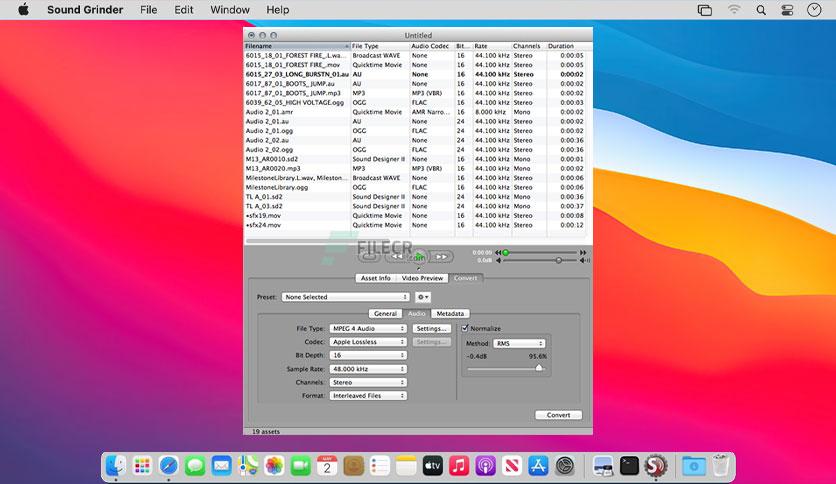836x484 pixels.
Task: Click the volume slider knob
Action: pyautogui.click(x=558, y=261)
